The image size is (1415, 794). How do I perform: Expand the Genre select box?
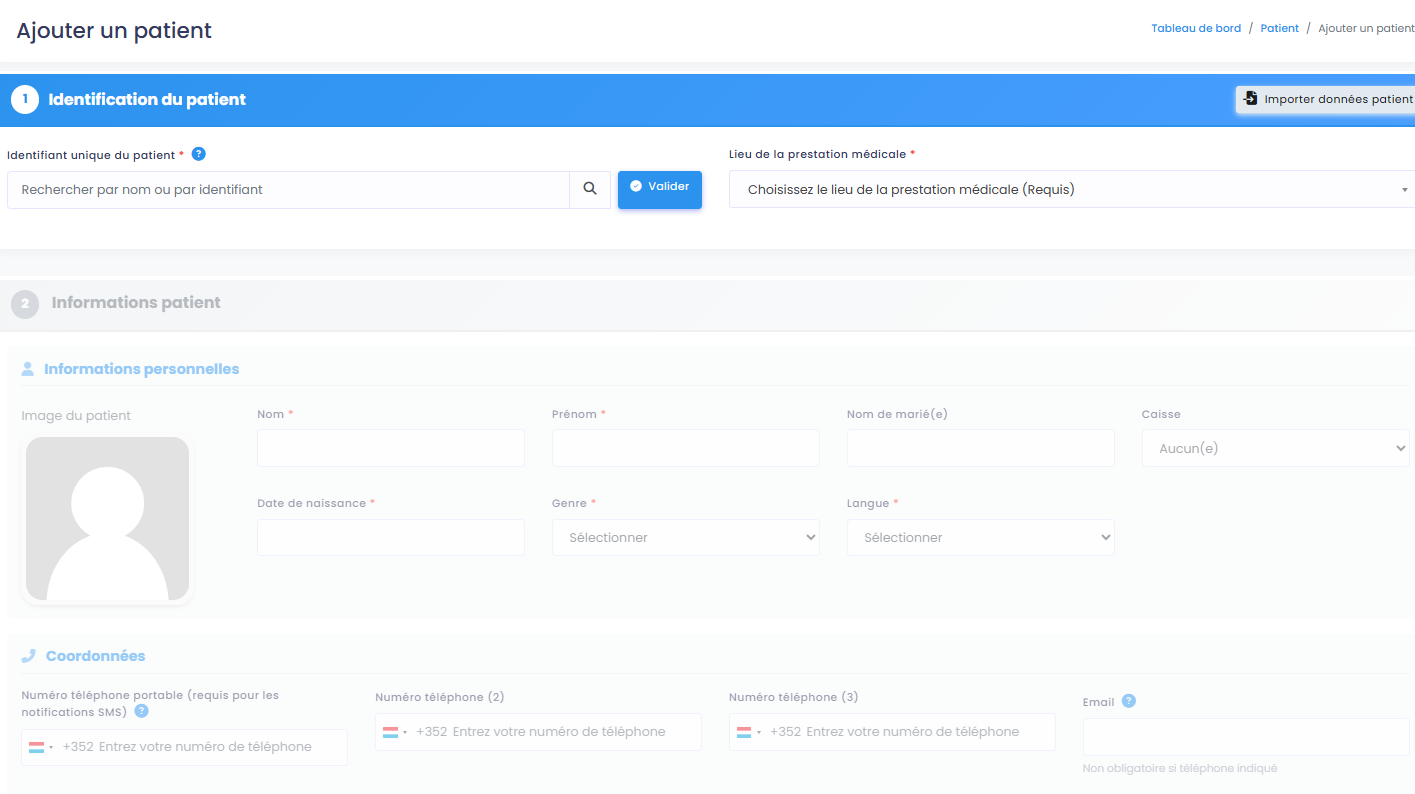click(x=685, y=537)
